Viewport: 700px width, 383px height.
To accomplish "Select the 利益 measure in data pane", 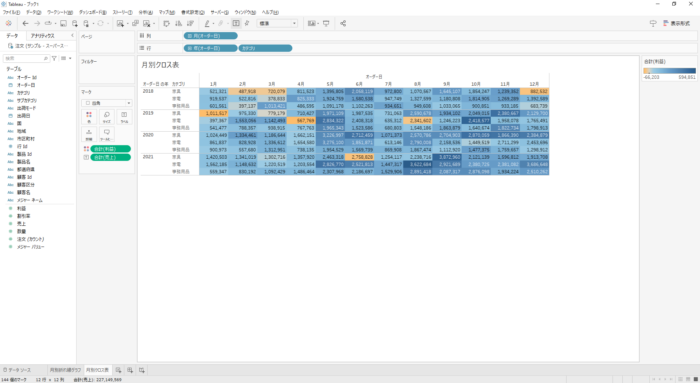I will click(x=21, y=208).
